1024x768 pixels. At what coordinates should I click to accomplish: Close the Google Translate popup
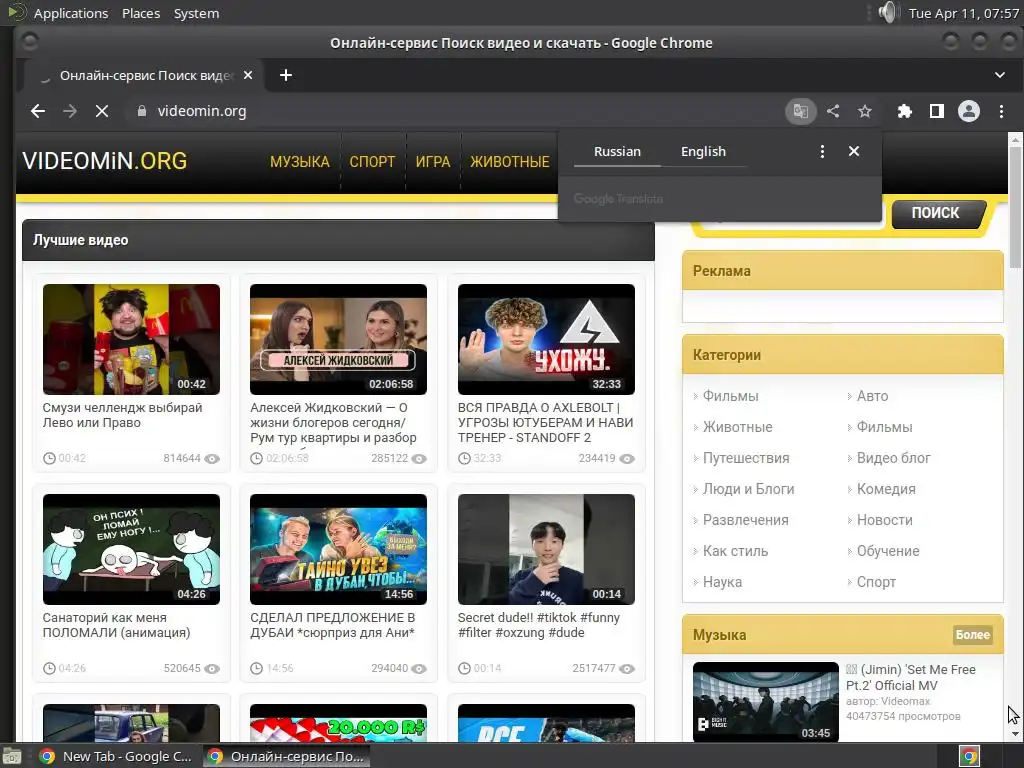(x=854, y=151)
